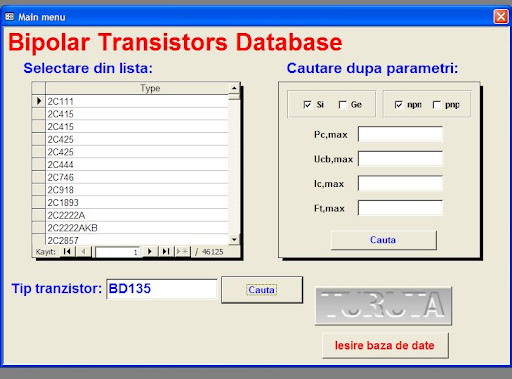Click Iesire baza de date button

click(x=385, y=345)
